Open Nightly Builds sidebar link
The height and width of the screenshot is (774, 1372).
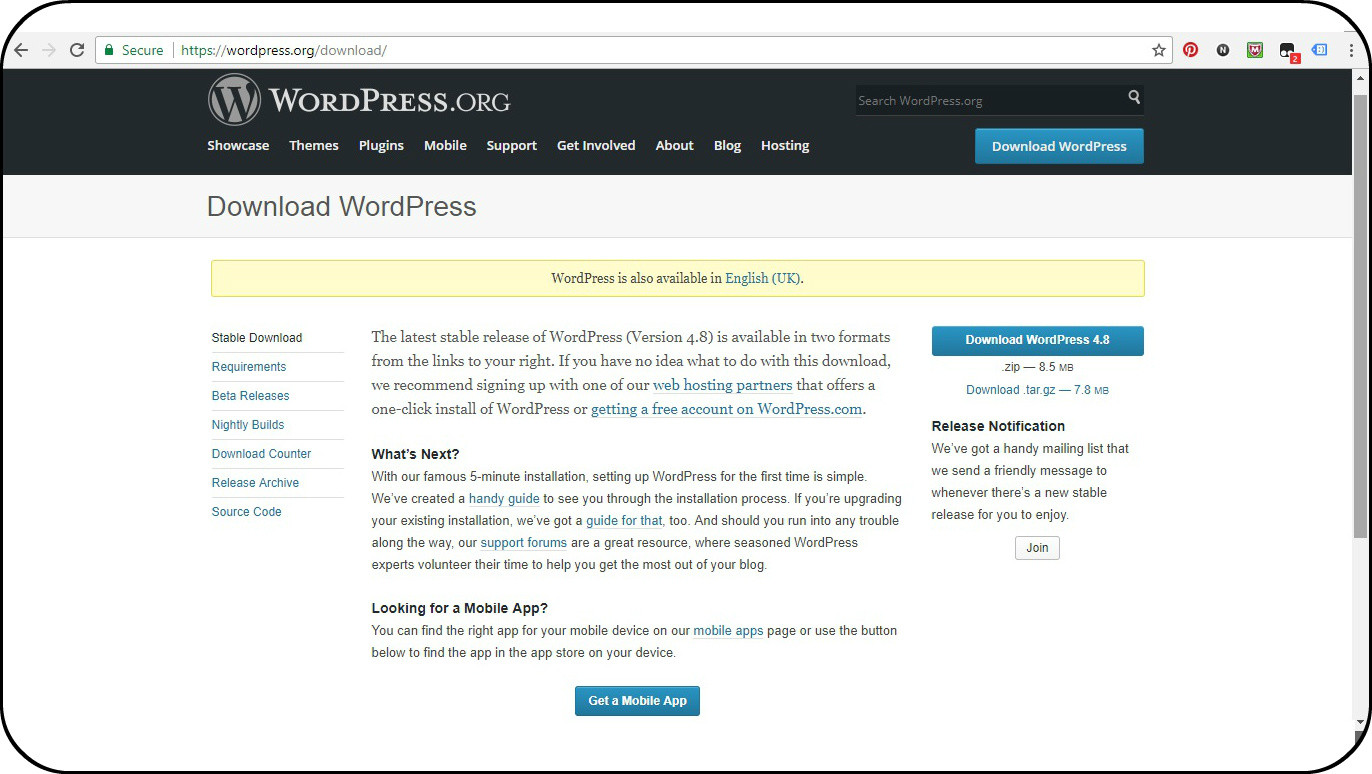coord(248,425)
